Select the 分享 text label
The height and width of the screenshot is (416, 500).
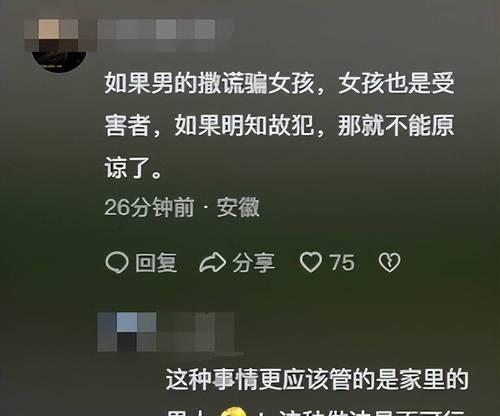(x=254, y=263)
